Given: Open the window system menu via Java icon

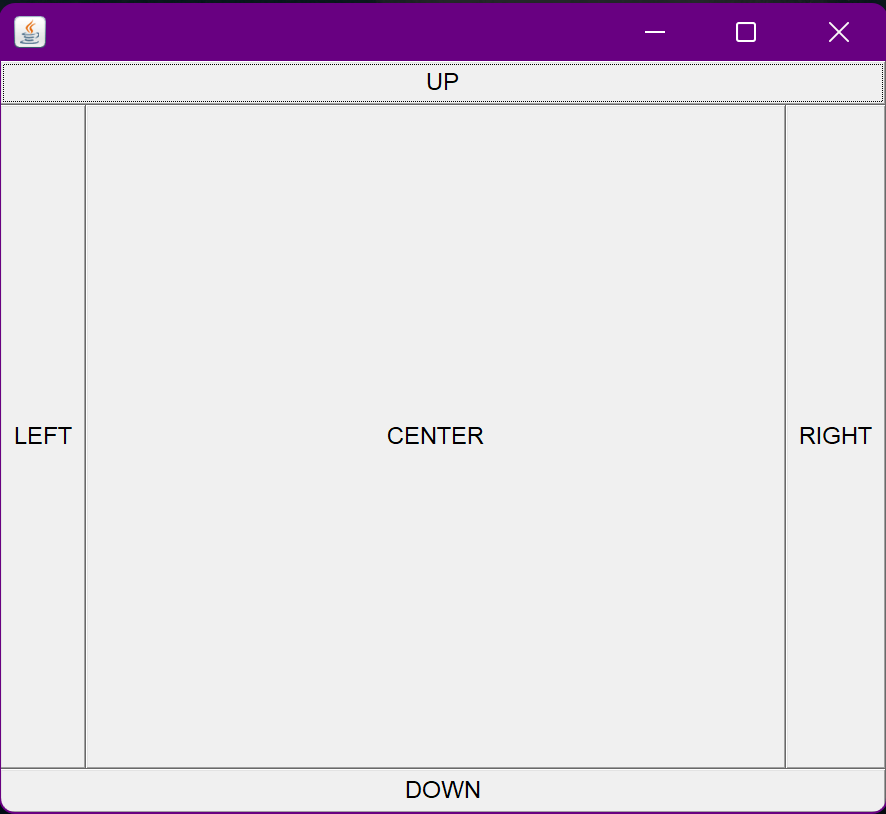Looking at the screenshot, I should click(x=29, y=31).
